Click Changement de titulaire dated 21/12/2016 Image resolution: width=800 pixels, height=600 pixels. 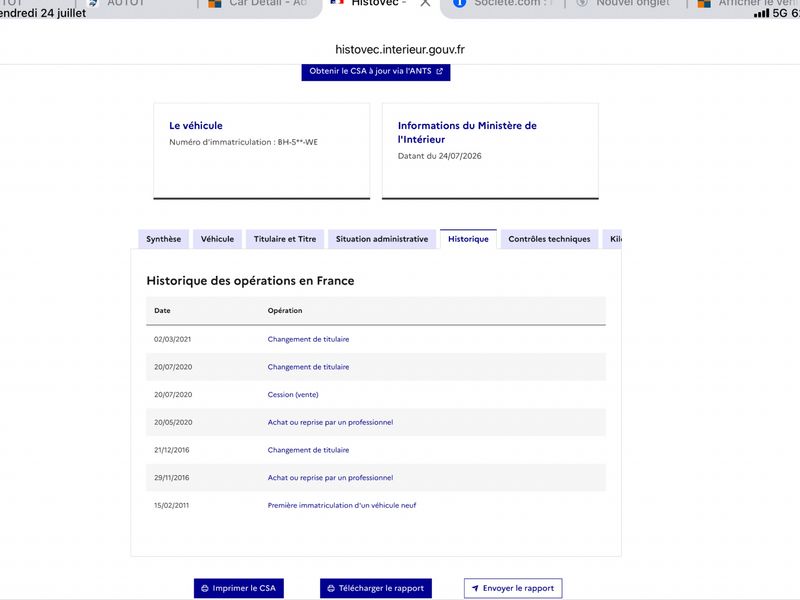tap(308, 450)
